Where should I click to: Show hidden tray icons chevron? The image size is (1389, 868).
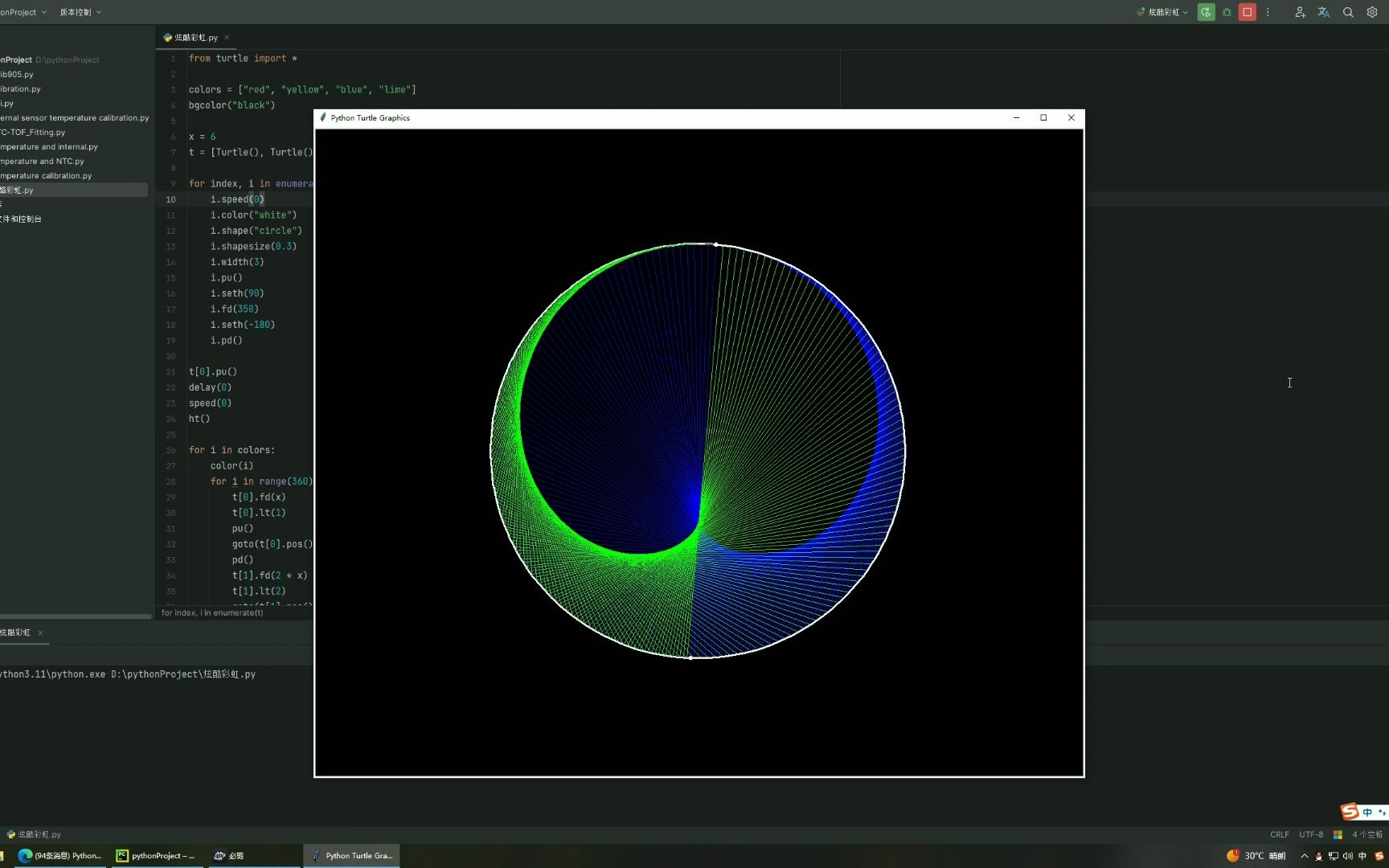(x=1304, y=856)
